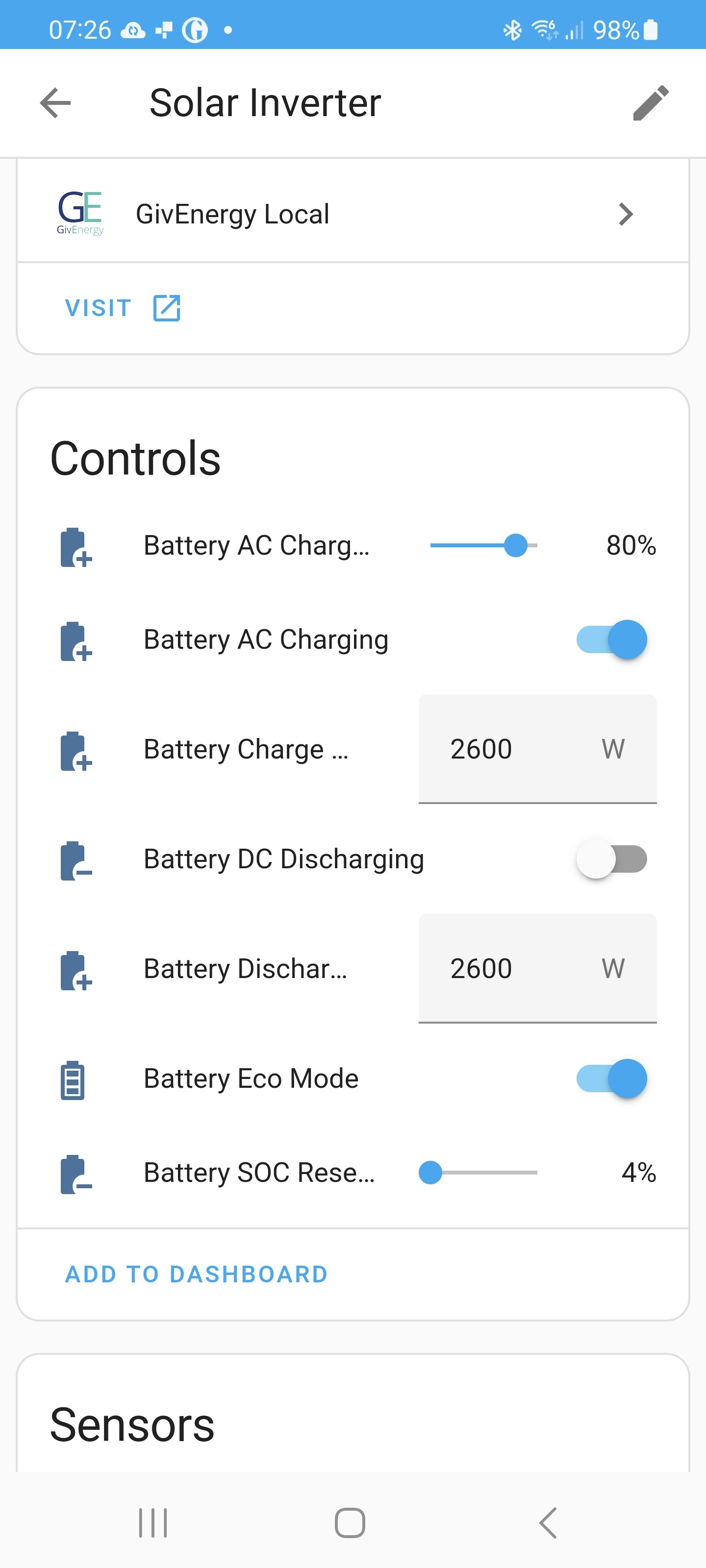Tap the GivEnergy logo icon
Viewport: 706px width, 1568px height.
(x=80, y=213)
